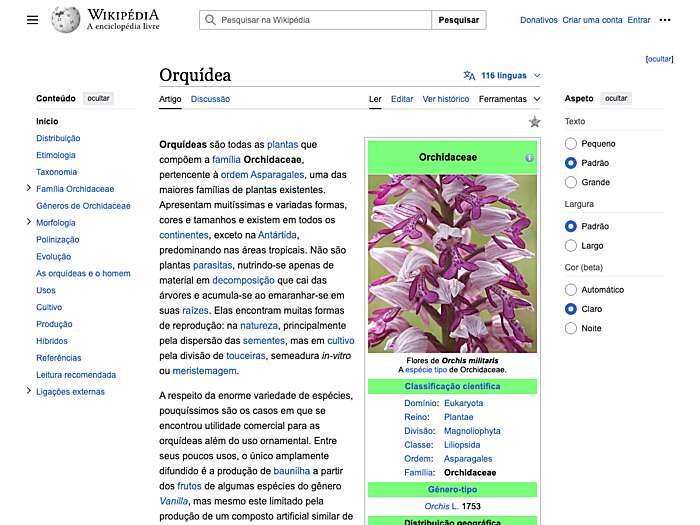The height and width of the screenshot is (525, 700).
Task: Select Claro color mode
Action: [x=571, y=309]
